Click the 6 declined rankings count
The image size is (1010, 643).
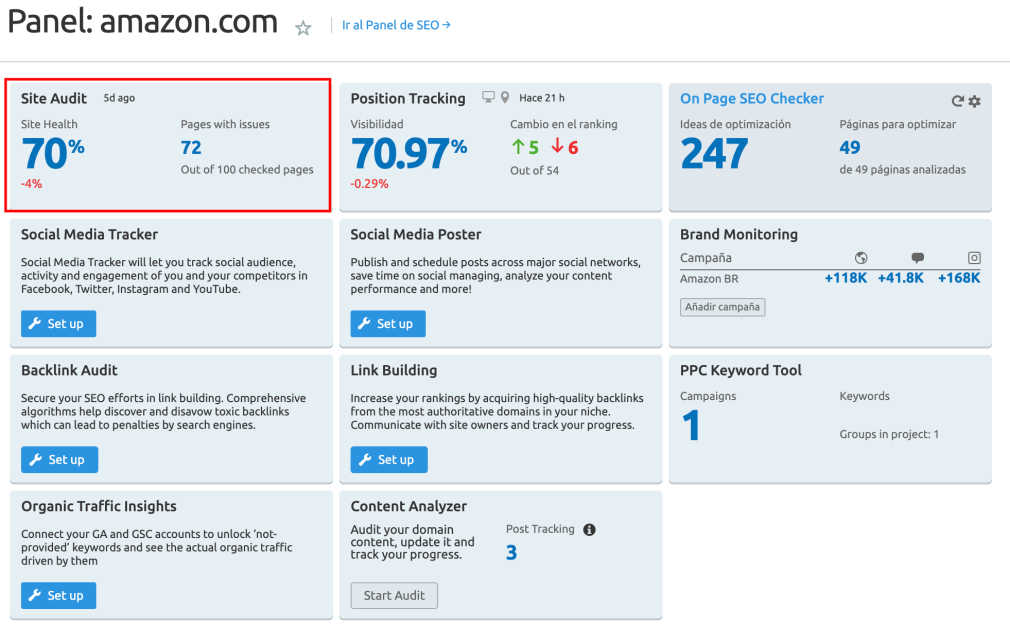[565, 148]
